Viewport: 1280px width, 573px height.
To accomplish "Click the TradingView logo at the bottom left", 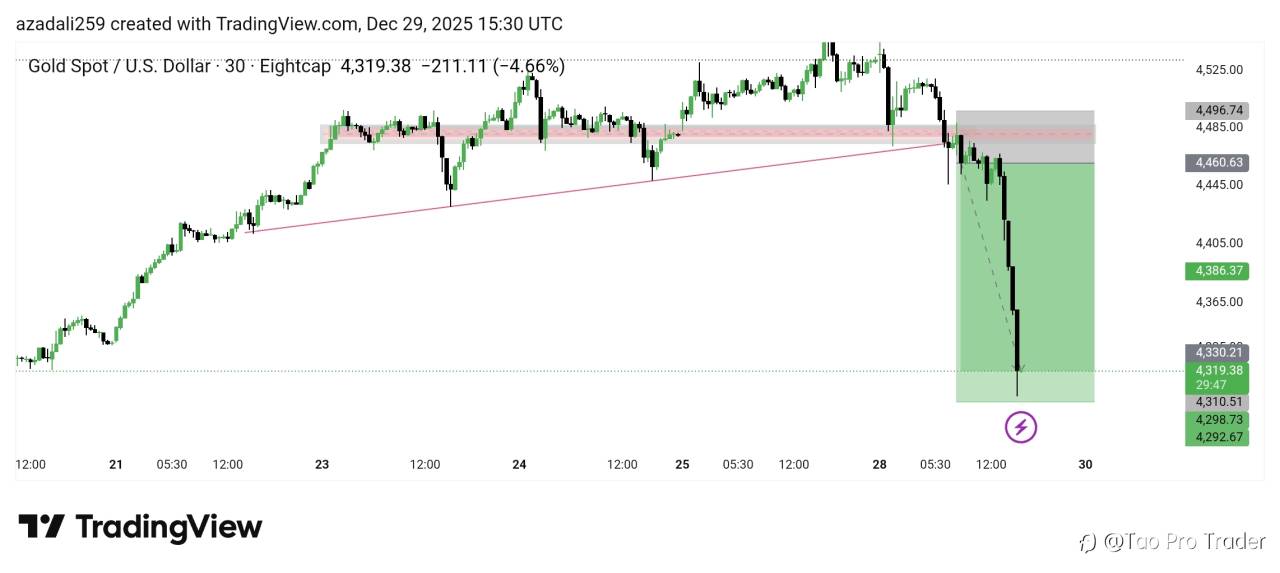I will point(140,527).
